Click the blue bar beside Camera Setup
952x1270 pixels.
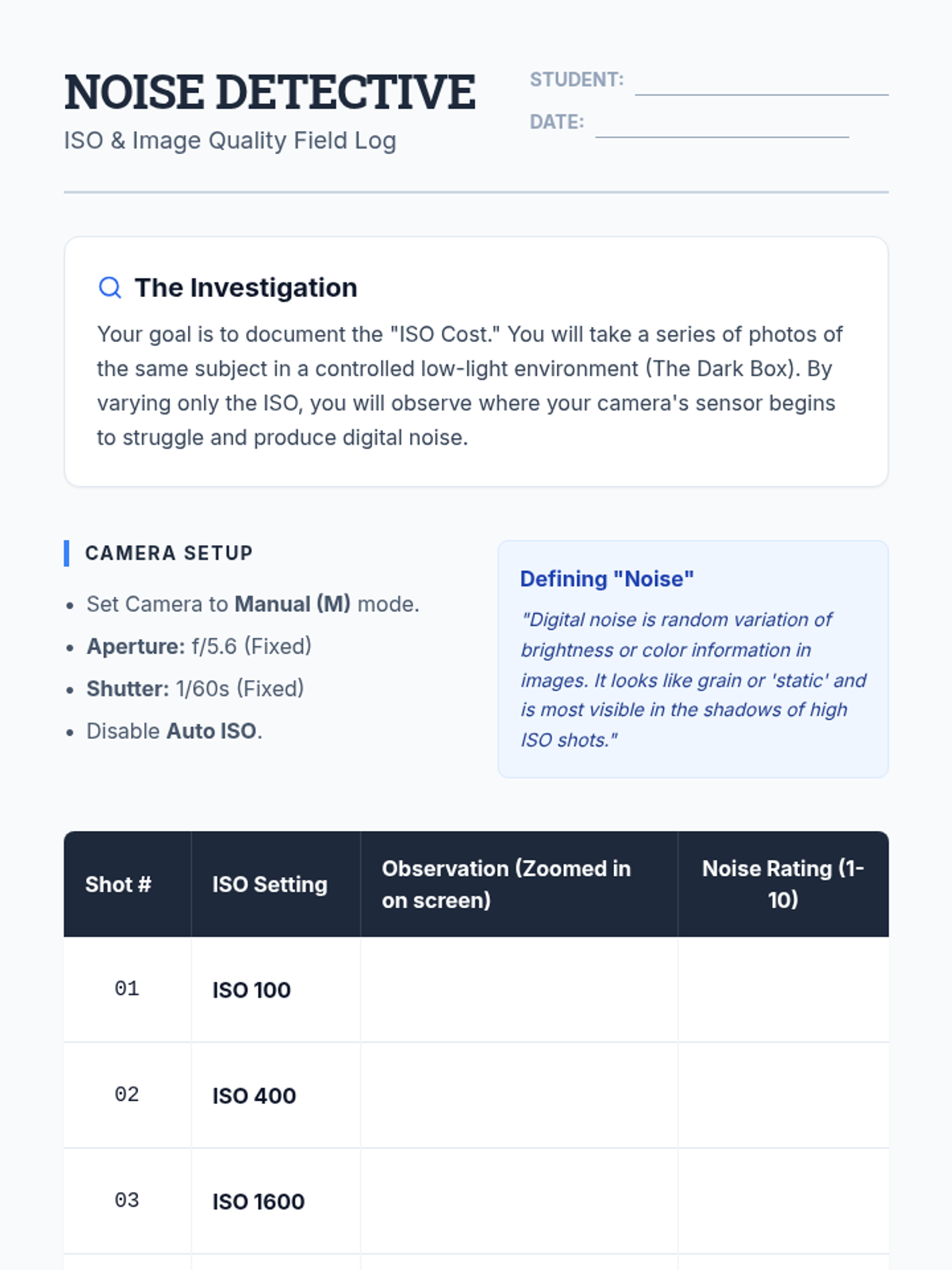[x=67, y=553]
